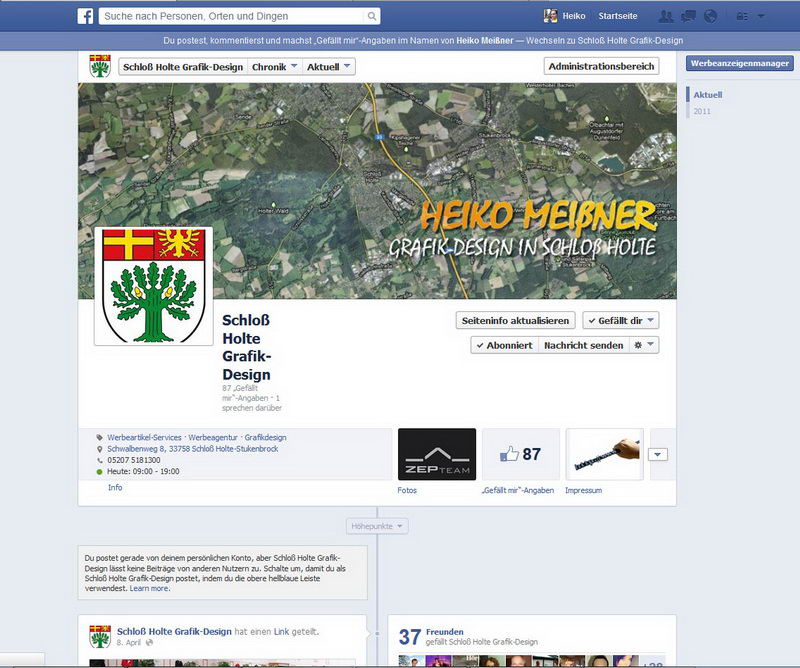Click Nachricht senden
This screenshot has height=668, width=800.
tap(584, 345)
